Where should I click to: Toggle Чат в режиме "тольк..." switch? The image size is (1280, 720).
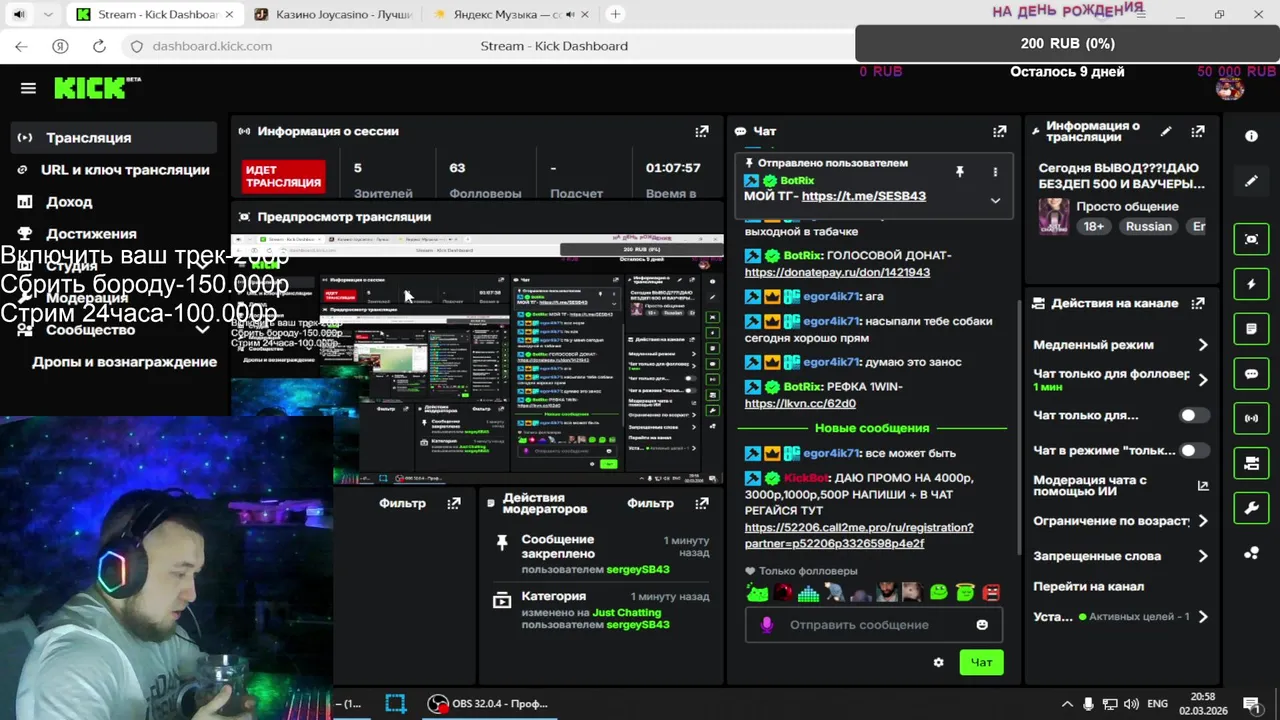pos(1194,450)
